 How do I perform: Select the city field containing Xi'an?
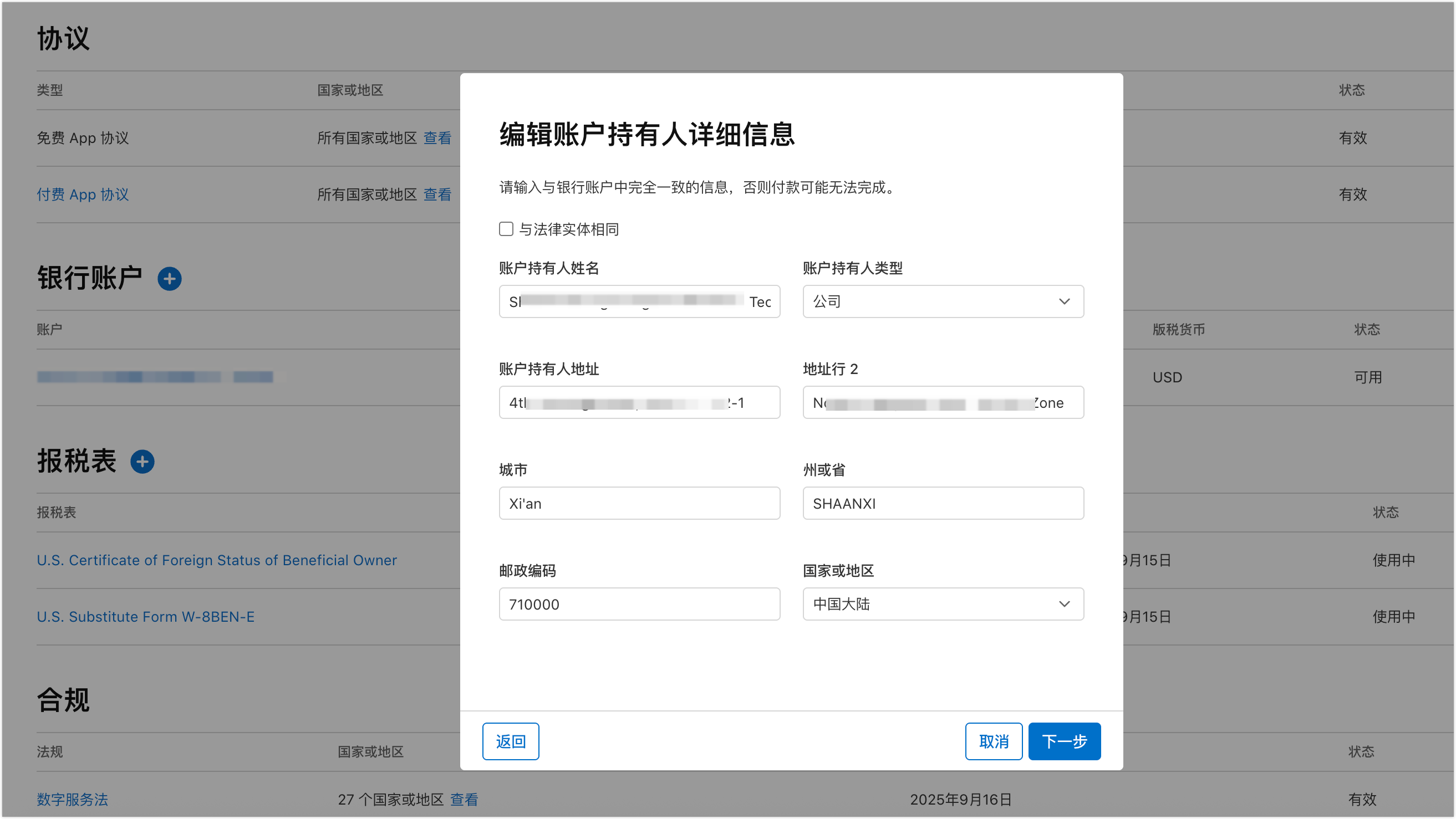(x=639, y=503)
